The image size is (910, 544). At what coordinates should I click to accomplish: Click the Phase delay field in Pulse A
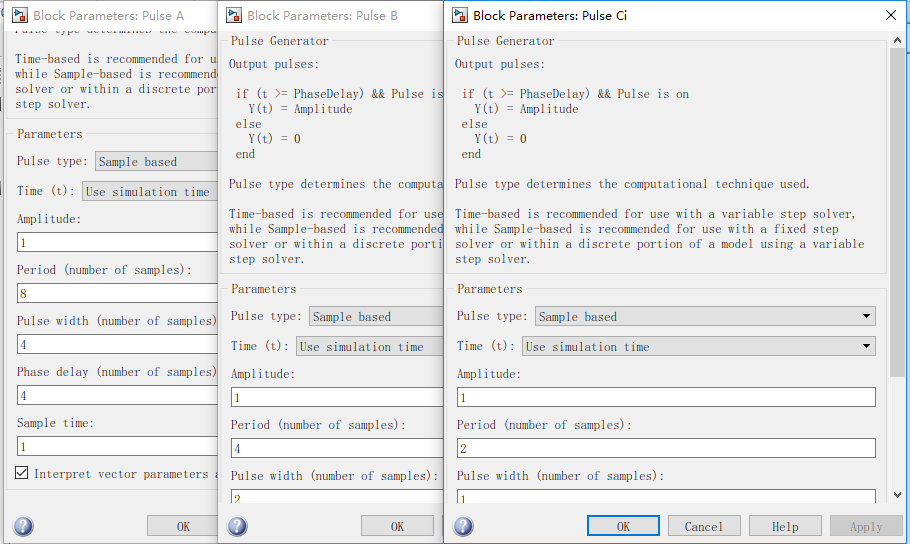coord(117,395)
